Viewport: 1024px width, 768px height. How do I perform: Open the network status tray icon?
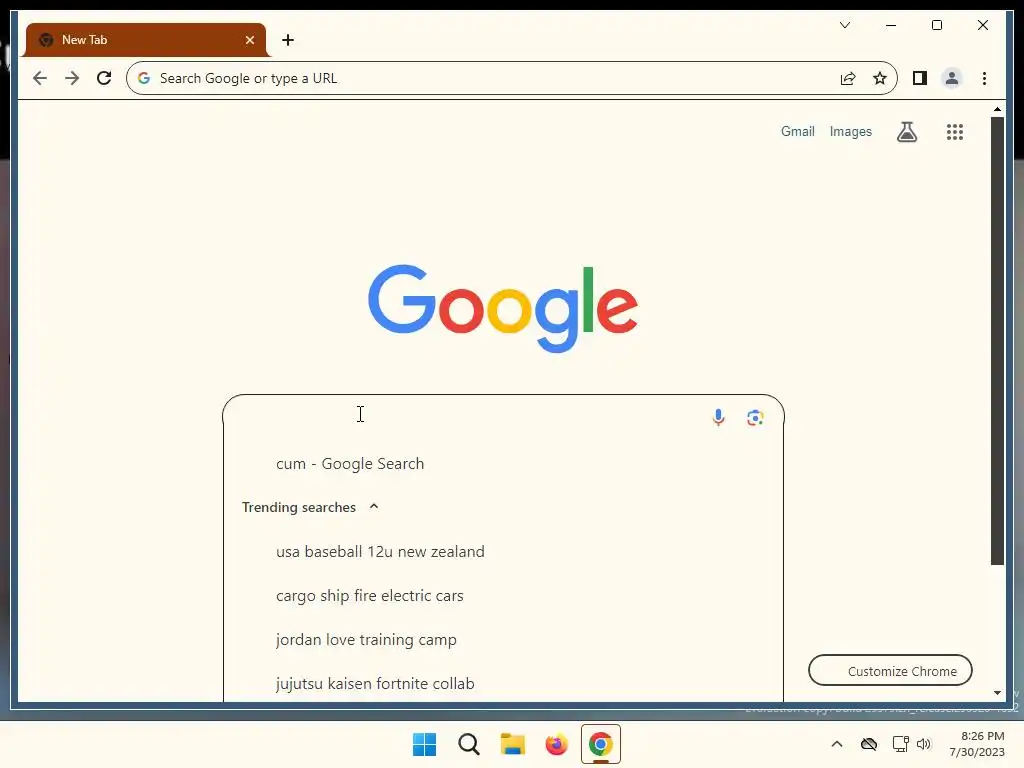tap(901, 744)
